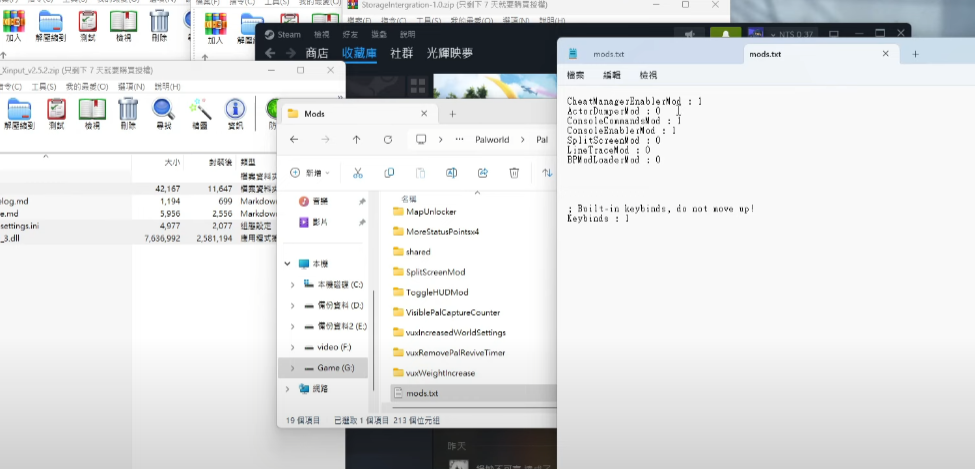The width and height of the screenshot is (975, 469).
Task: Refresh the Mods folder view
Action: point(388,139)
